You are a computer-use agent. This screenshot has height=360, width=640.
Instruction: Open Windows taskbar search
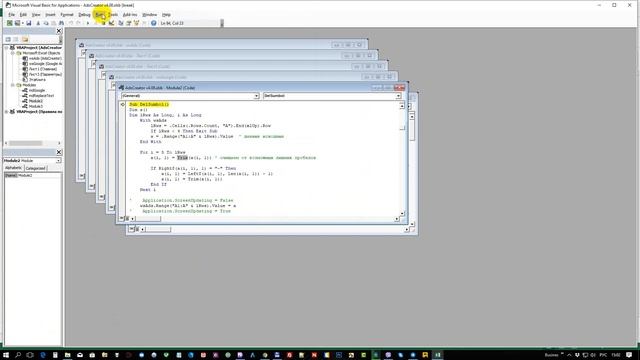[18, 355]
